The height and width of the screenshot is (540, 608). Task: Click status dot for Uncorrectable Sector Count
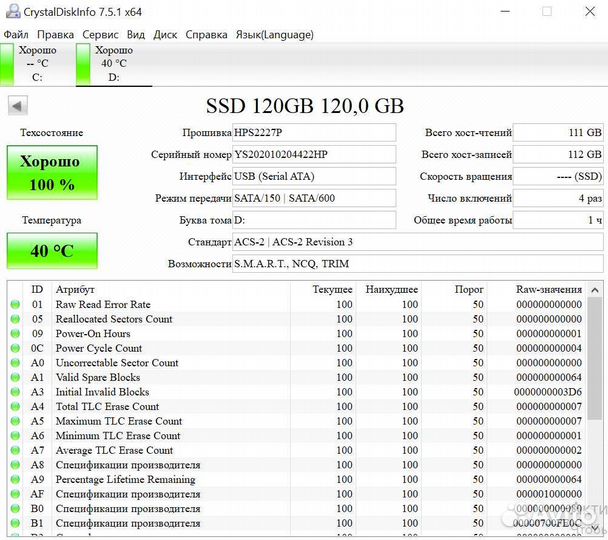[x=15, y=363]
